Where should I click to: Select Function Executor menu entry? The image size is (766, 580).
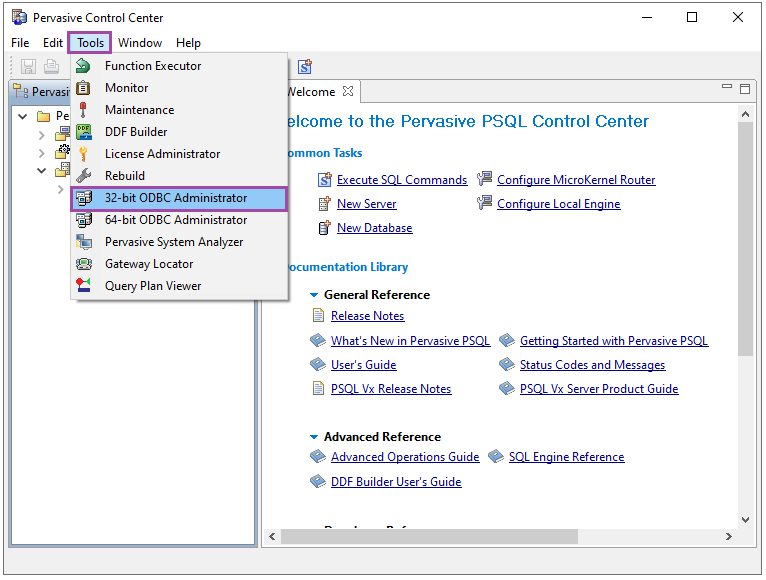point(179,65)
